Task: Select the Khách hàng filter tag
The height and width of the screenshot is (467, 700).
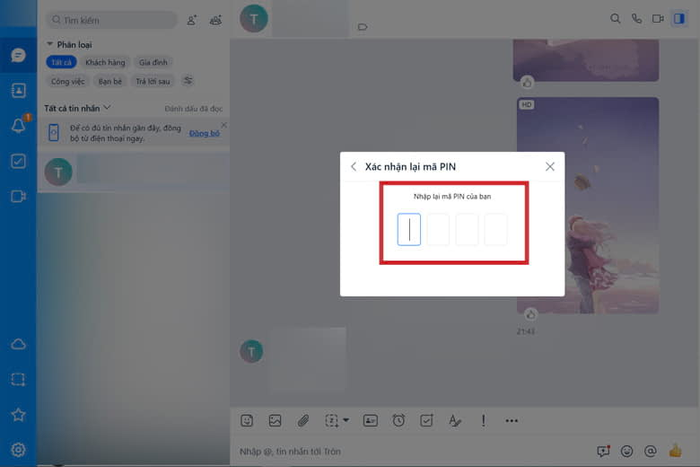Action: pos(105,63)
